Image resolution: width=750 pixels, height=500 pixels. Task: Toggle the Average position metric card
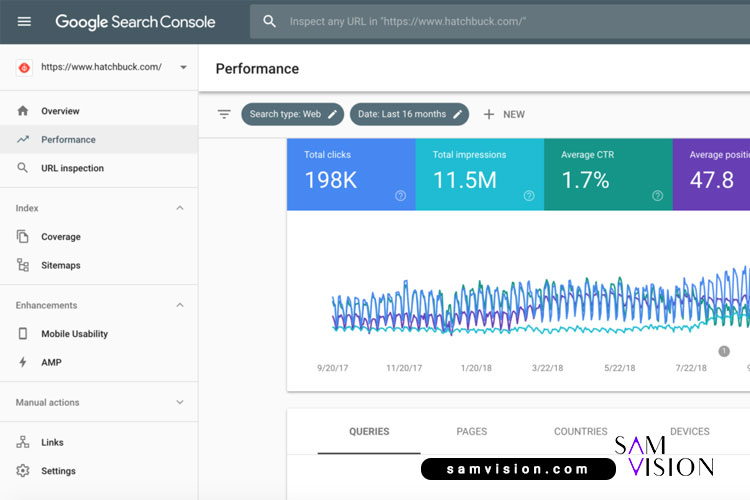(711, 175)
